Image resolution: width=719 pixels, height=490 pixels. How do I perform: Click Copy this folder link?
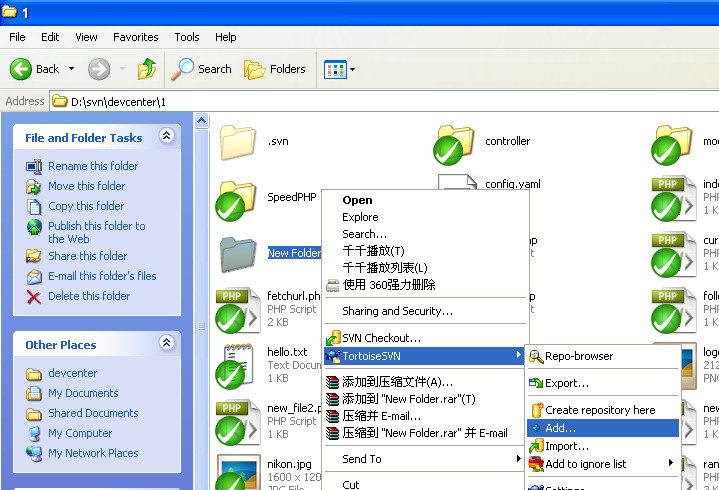point(86,206)
